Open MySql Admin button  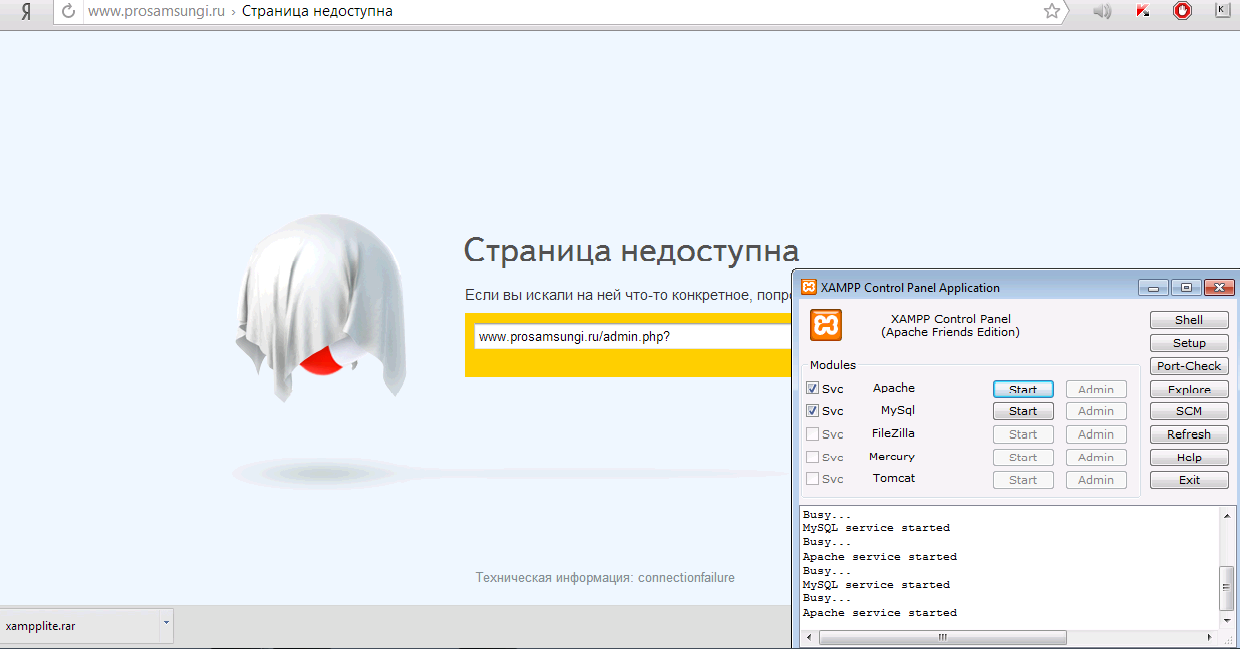[x=1096, y=411]
